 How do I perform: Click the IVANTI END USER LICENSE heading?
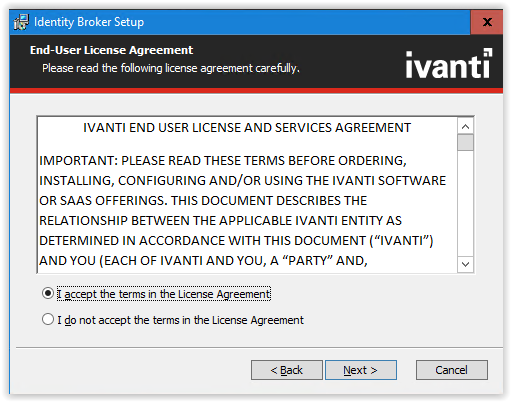click(x=247, y=128)
